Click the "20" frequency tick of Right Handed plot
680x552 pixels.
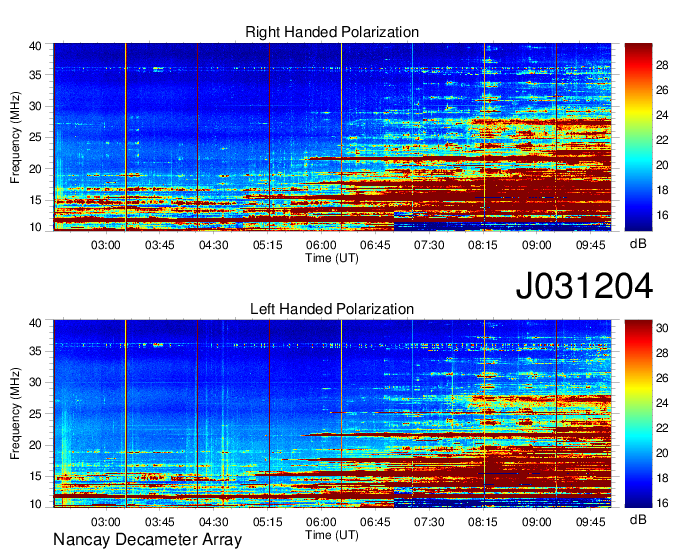coord(36,169)
